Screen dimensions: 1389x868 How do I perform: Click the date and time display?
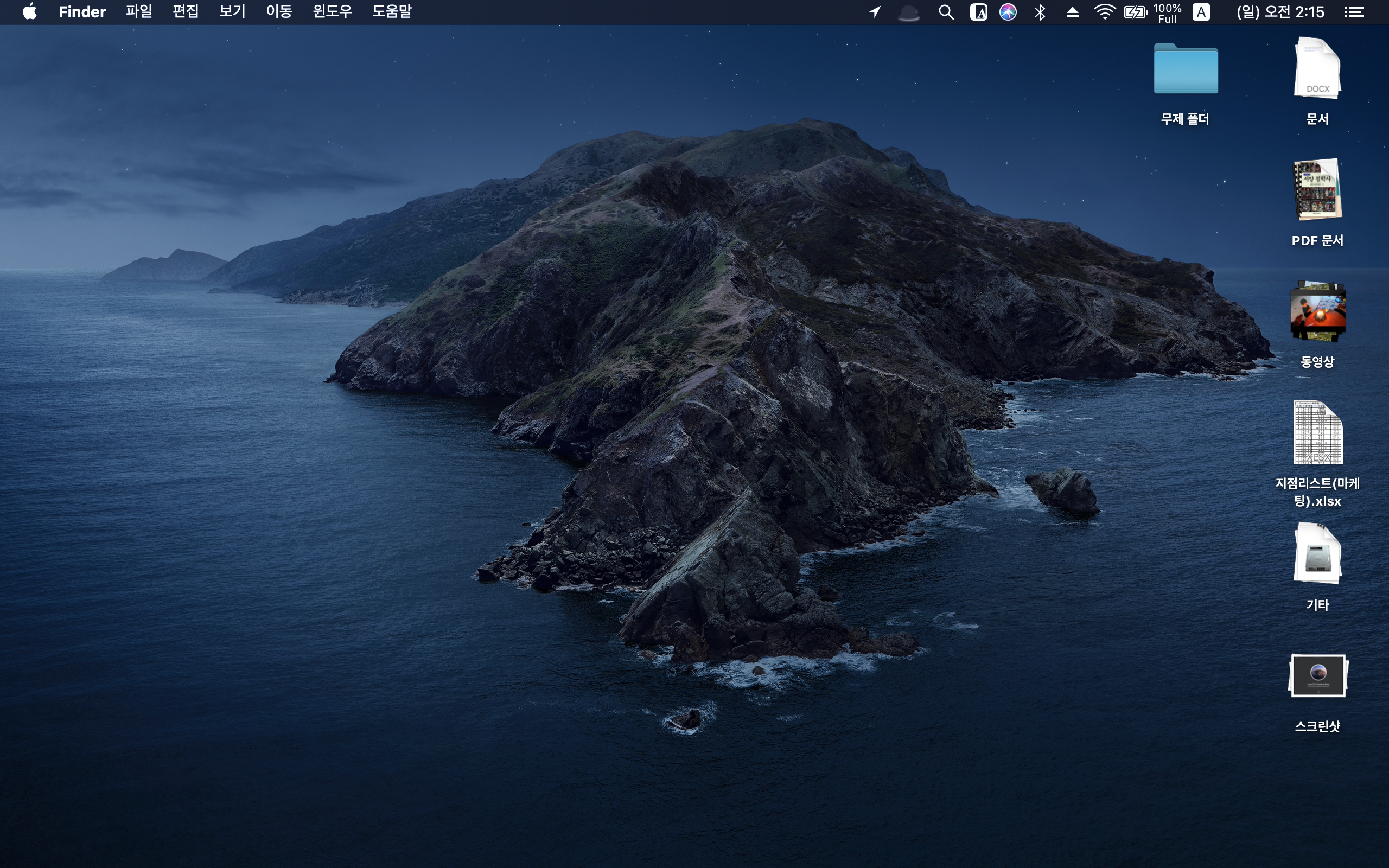[x=1280, y=12]
